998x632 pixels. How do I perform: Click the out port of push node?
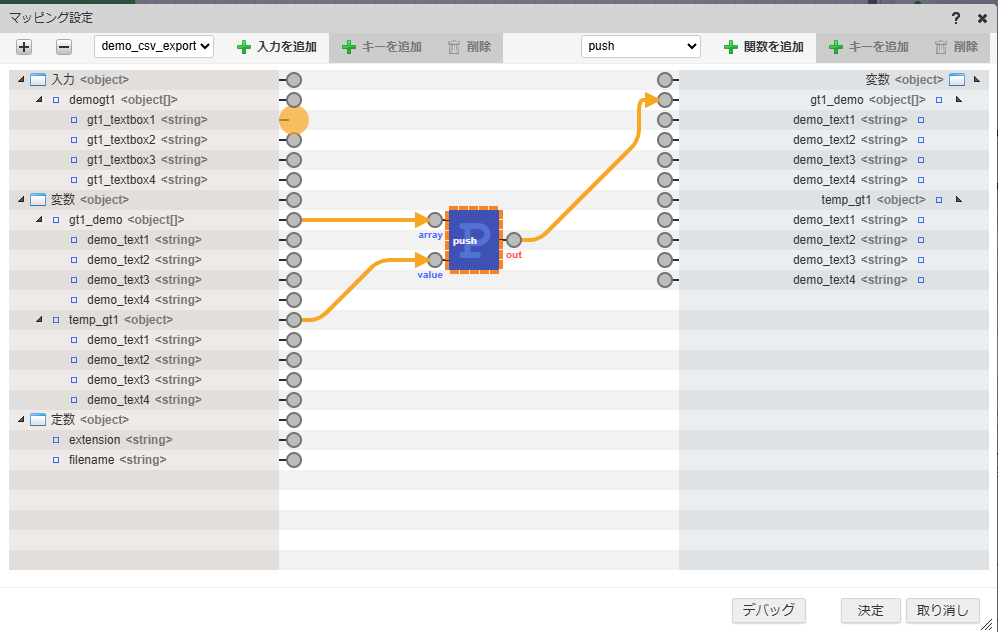click(x=513, y=240)
